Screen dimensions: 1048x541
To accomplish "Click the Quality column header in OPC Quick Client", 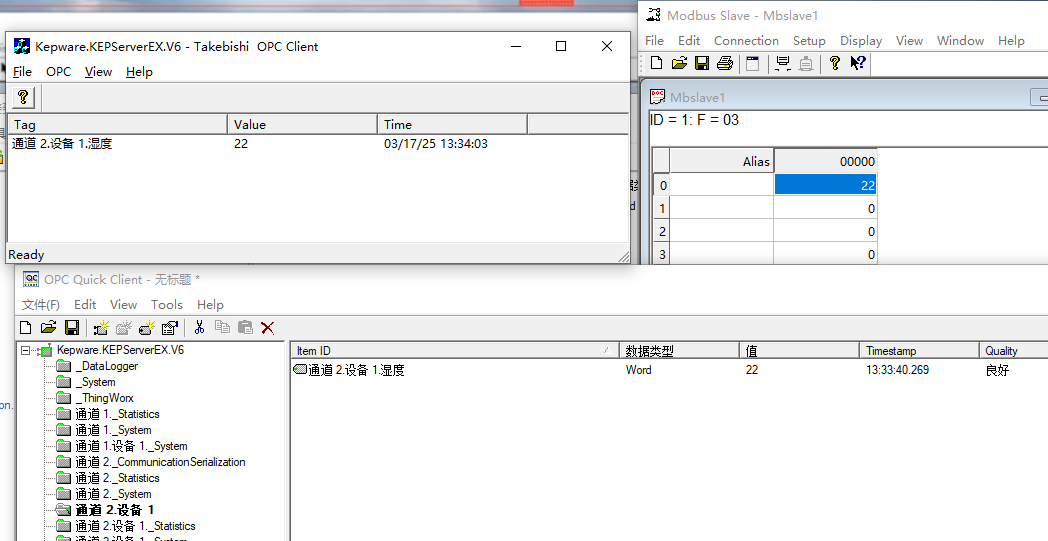I will click(x=1013, y=350).
